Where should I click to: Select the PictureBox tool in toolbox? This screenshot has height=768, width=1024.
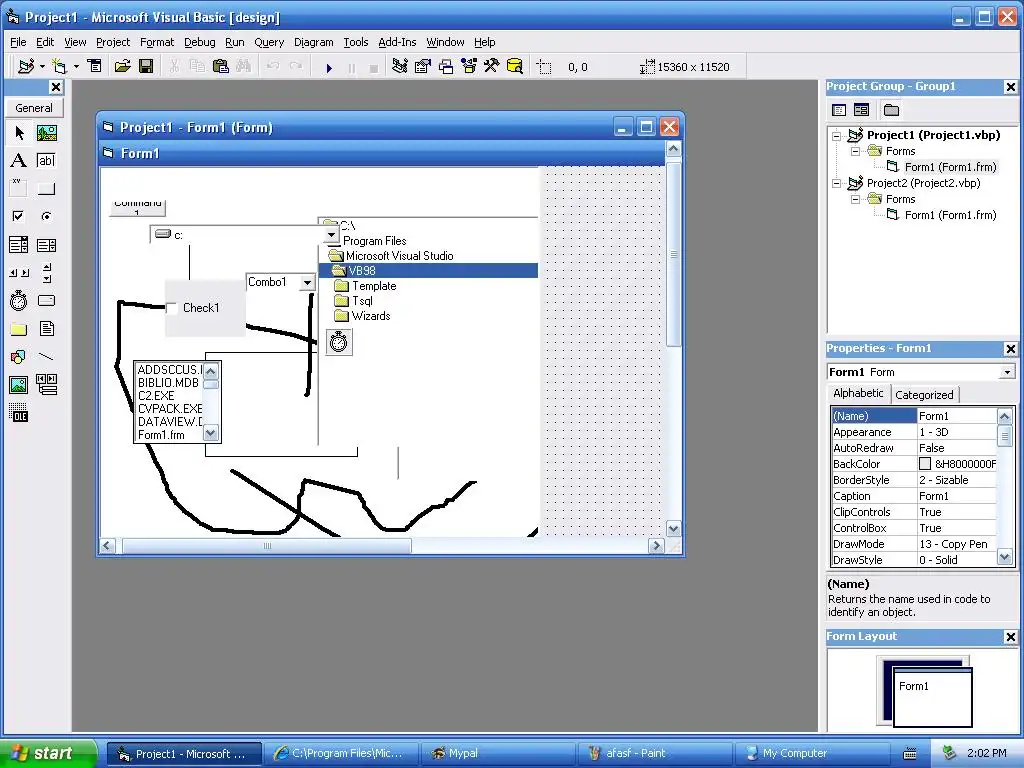click(46, 133)
